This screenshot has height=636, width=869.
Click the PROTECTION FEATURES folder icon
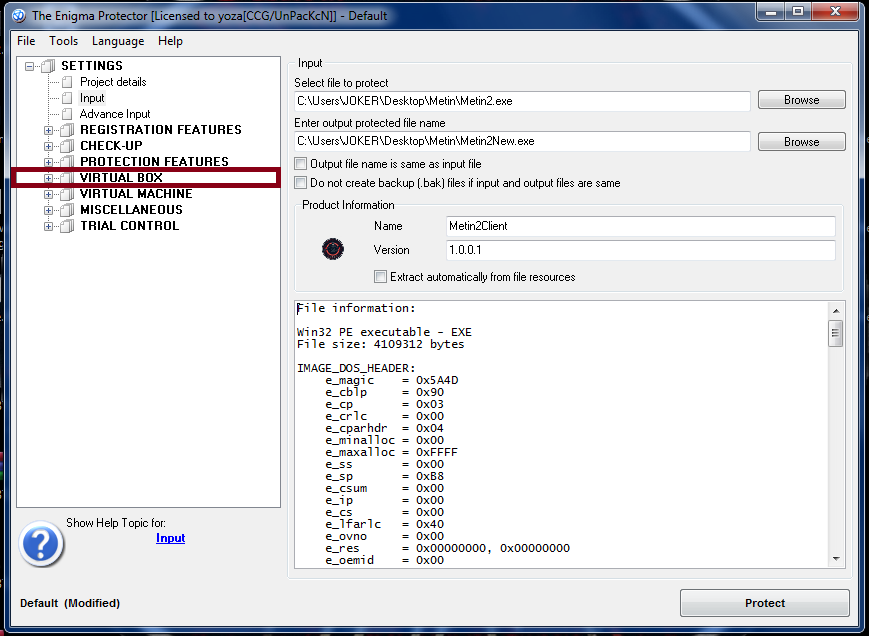[x=67, y=162]
